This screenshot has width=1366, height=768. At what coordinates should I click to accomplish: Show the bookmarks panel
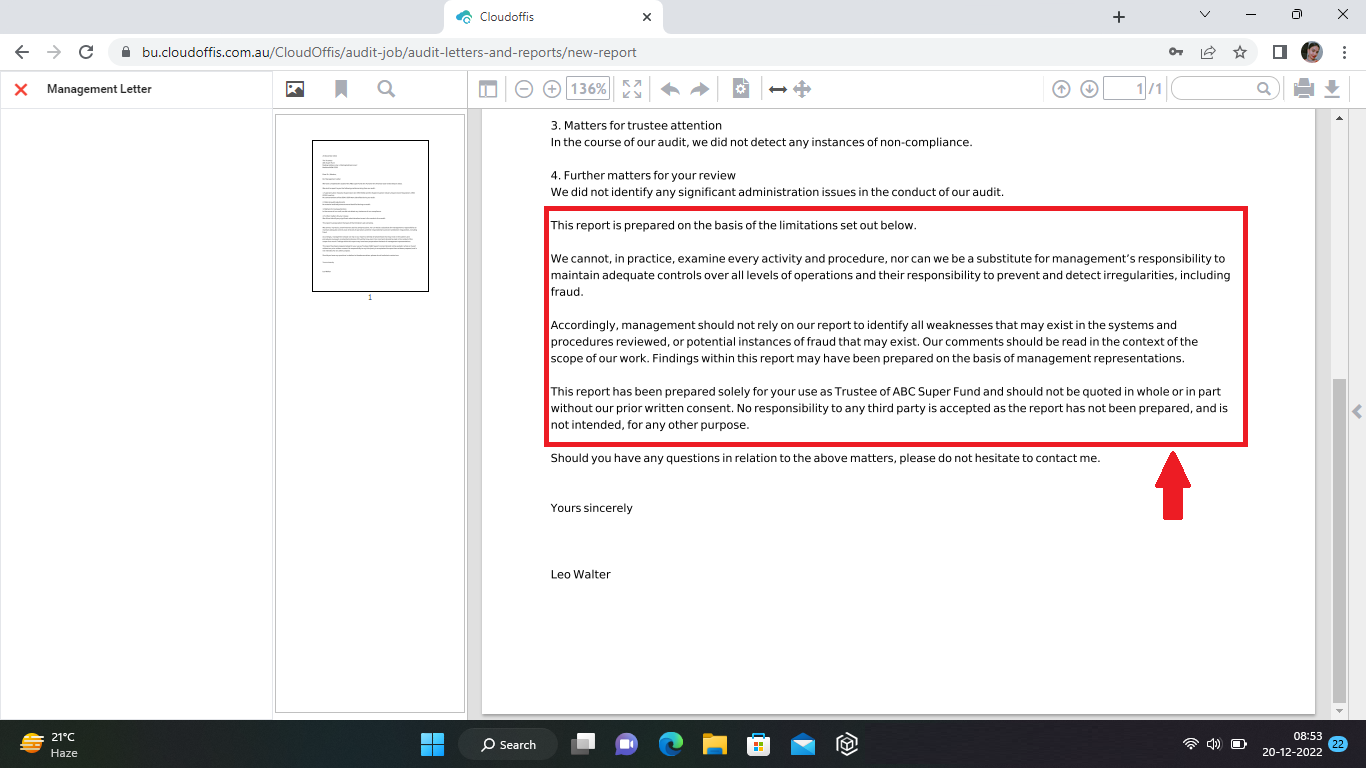(x=341, y=89)
